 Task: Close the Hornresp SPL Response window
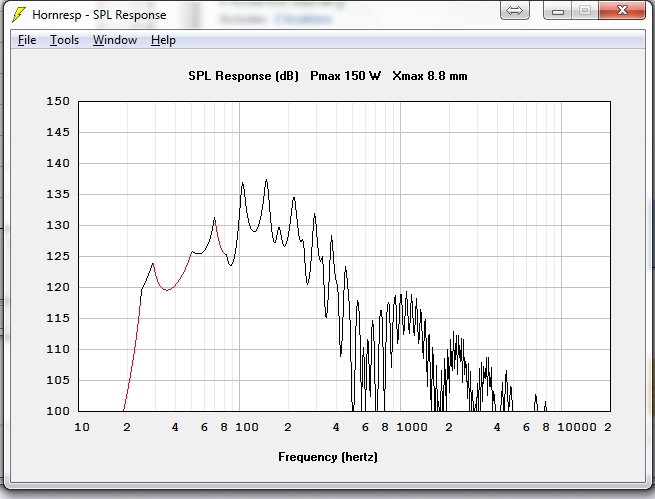point(622,10)
